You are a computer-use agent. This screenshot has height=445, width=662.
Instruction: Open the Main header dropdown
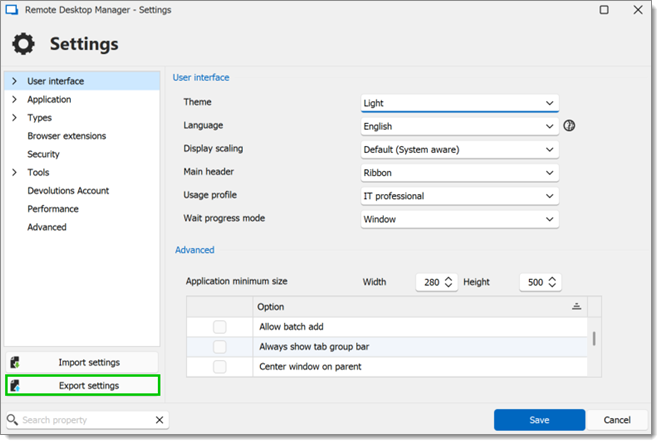pos(460,173)
